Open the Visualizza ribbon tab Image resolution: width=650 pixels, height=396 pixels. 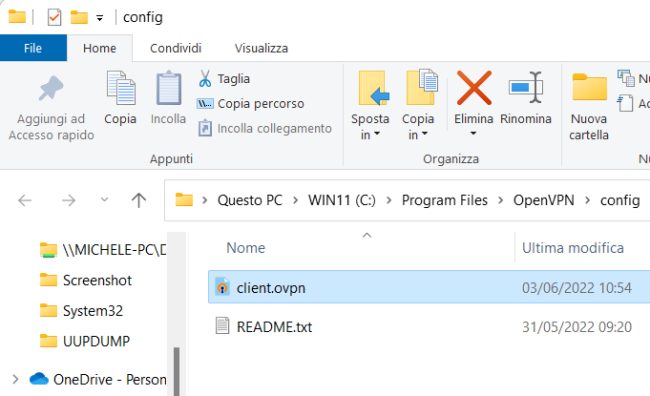click(261, 48)
